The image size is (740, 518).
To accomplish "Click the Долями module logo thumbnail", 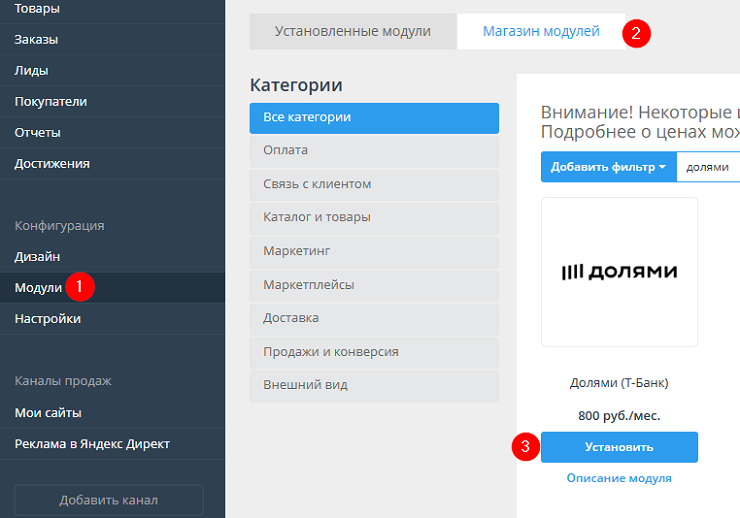I will (x=619, y=272).
